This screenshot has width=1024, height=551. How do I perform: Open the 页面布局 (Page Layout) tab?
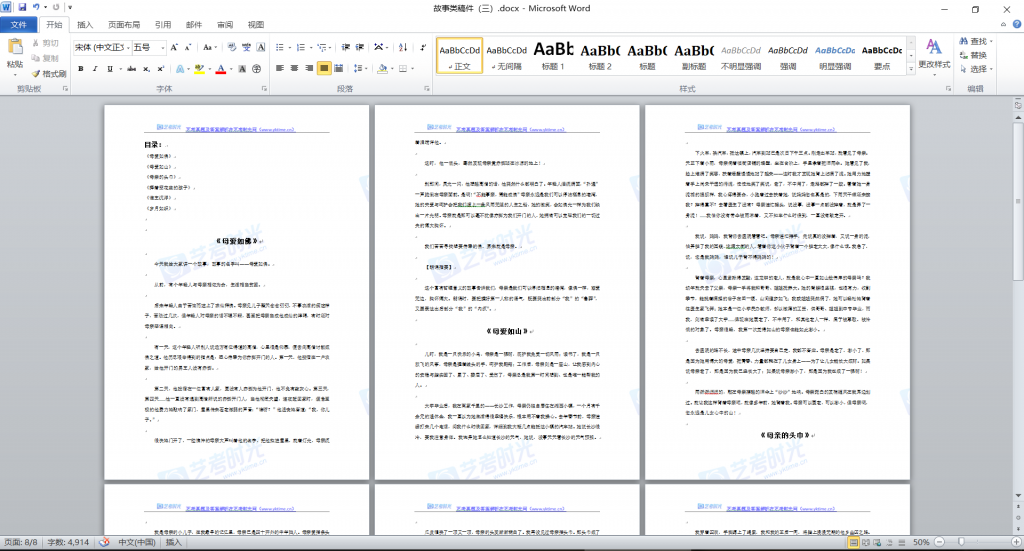coord(124,24)
